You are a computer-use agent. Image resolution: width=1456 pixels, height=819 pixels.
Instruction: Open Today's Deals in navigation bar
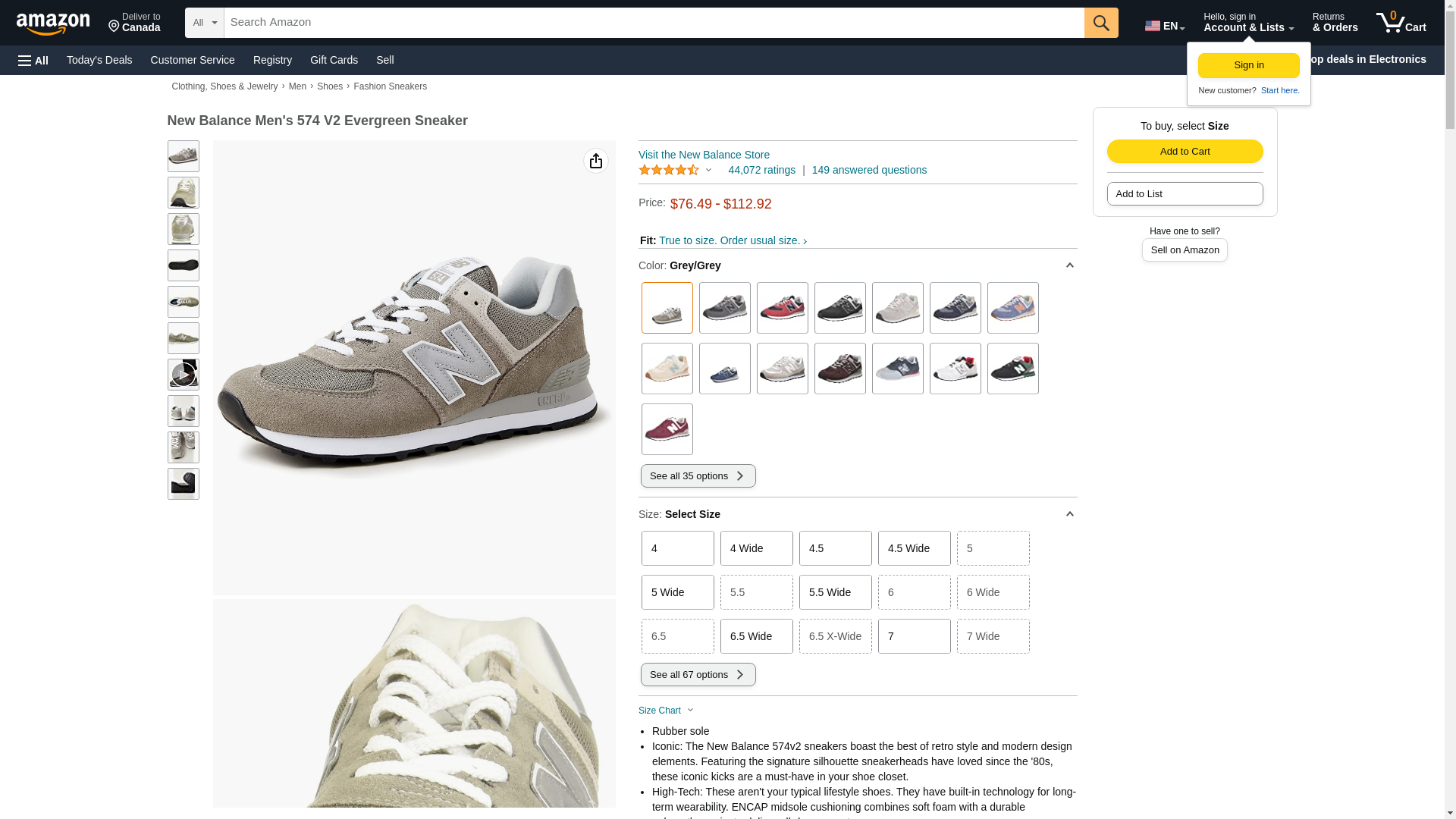coord(99,60)
